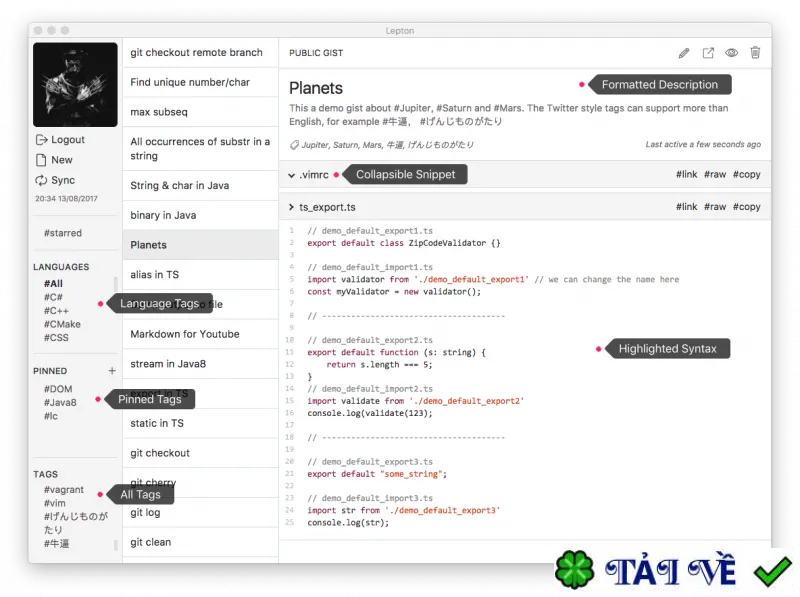The width and height of the screenshot is (800, 597).
Task: Toggle the eye visibility icon
Action: pos(732,53)
